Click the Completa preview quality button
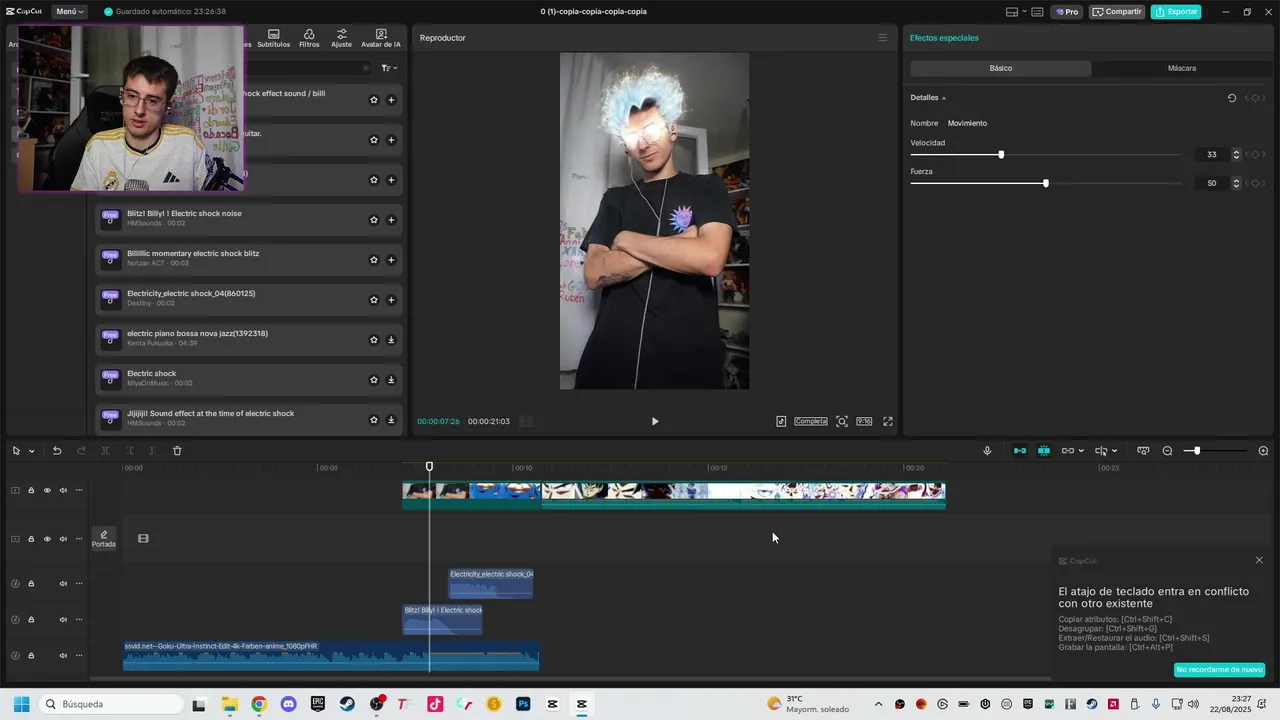Screen dimensions: 1280x720 [x=811, y=421]
